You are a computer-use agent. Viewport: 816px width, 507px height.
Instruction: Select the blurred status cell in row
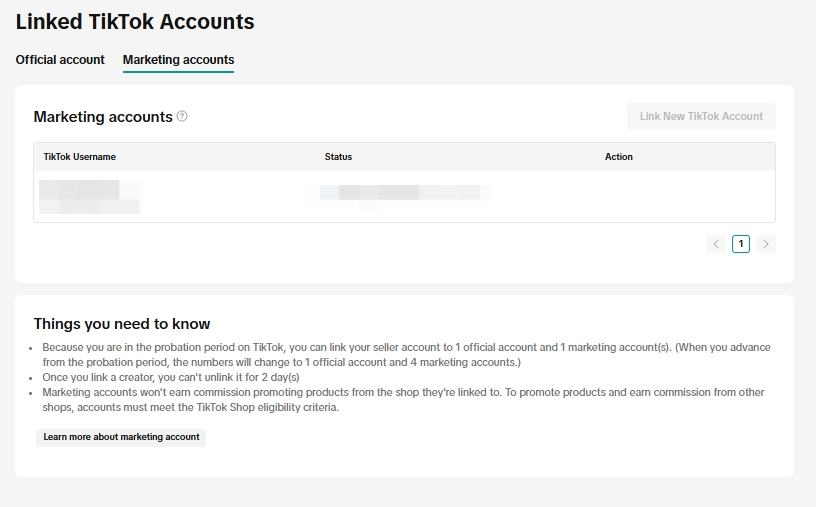405,192
